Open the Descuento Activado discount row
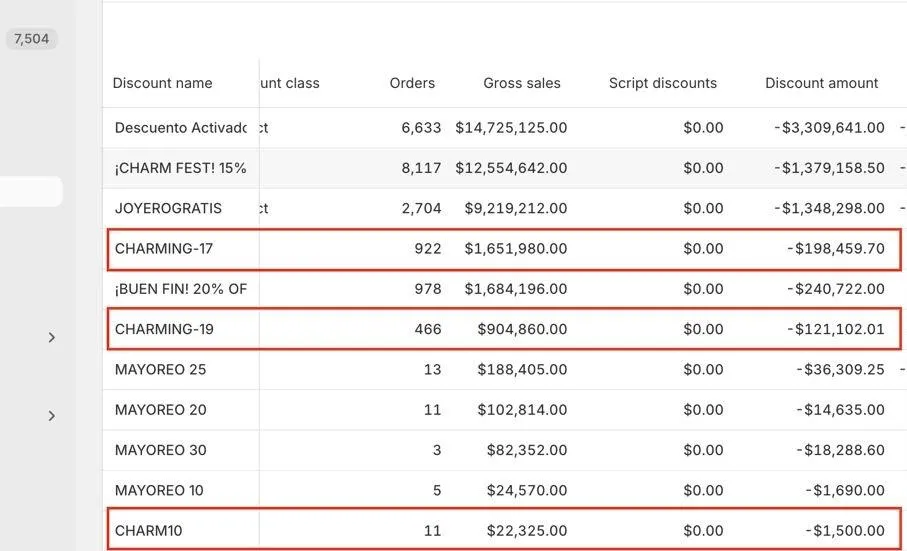907x551 pixels. (180, 128)
